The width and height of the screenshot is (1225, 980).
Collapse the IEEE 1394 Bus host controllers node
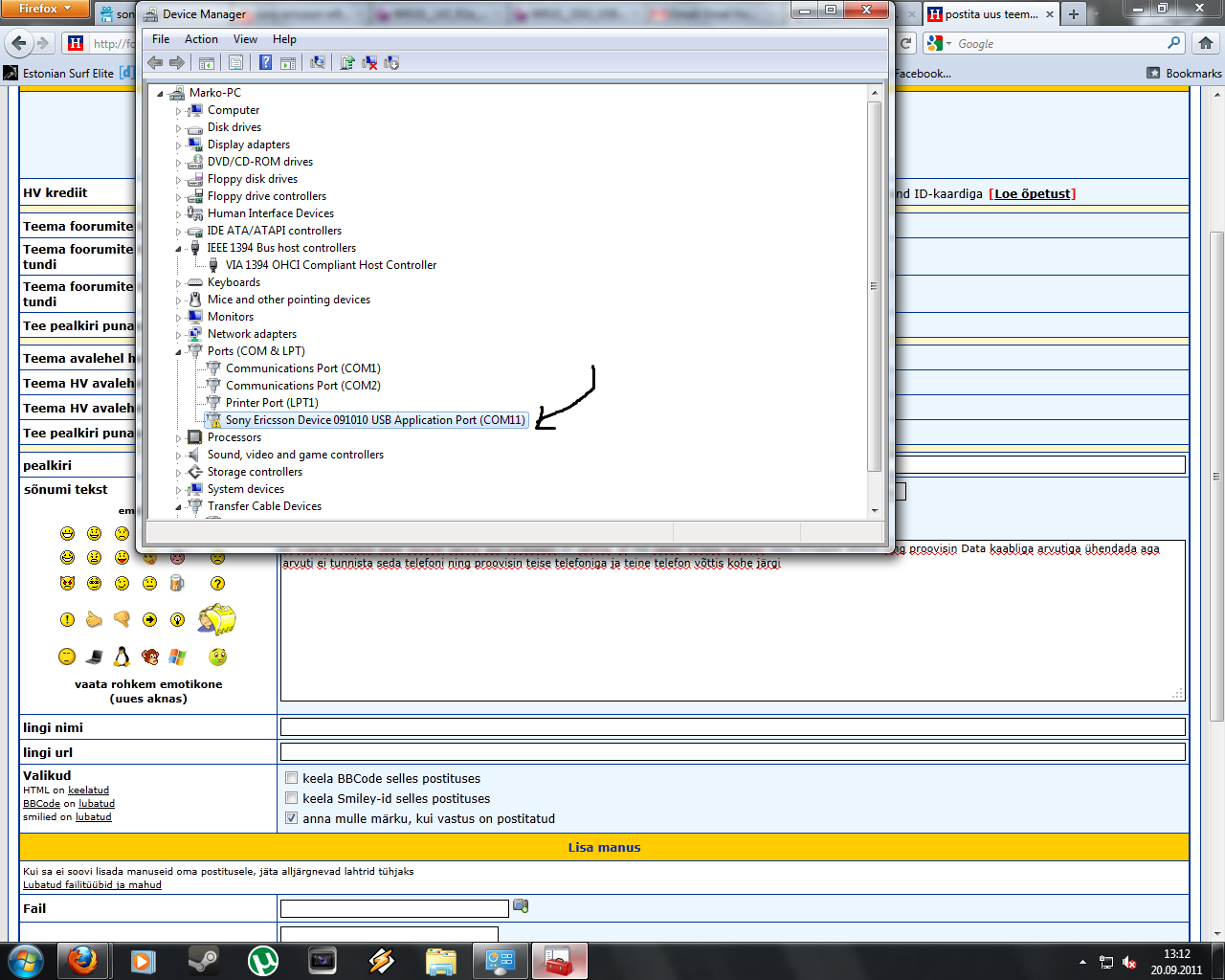click(178, 249)
